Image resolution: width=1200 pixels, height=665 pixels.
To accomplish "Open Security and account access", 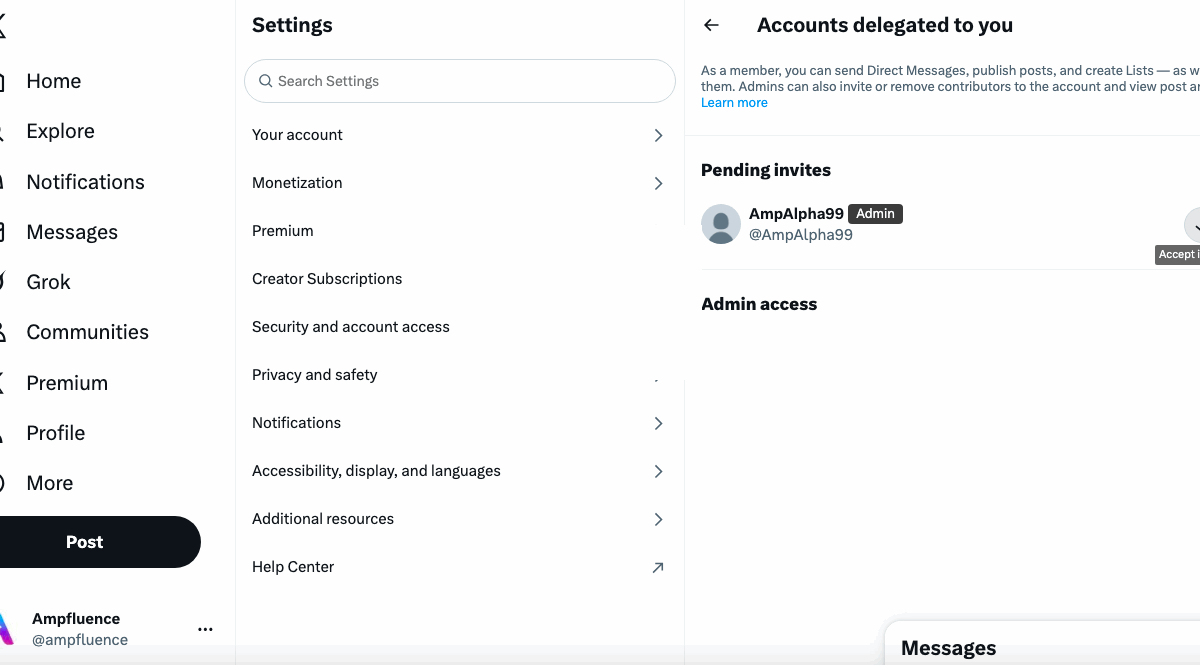I will tap(351, 327).
